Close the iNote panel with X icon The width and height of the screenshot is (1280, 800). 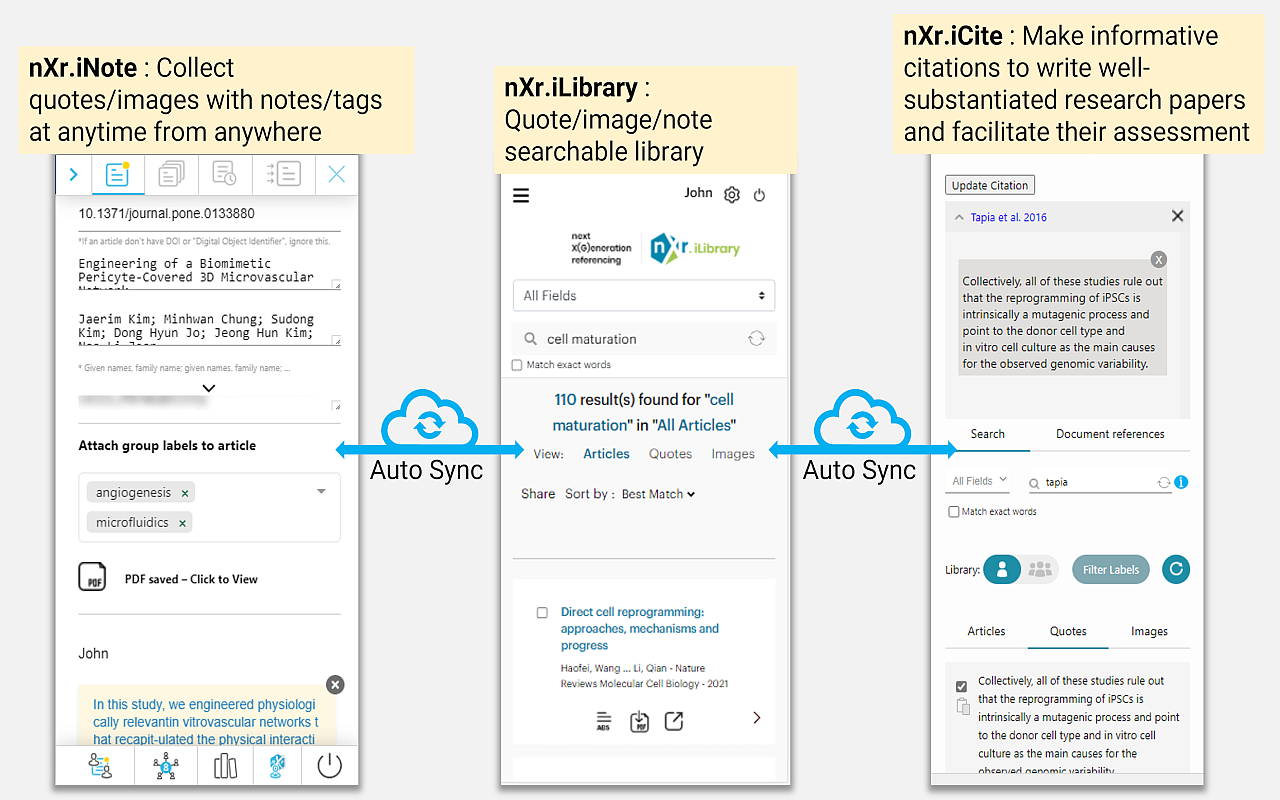pyautogui.click(x=337, y=175)
